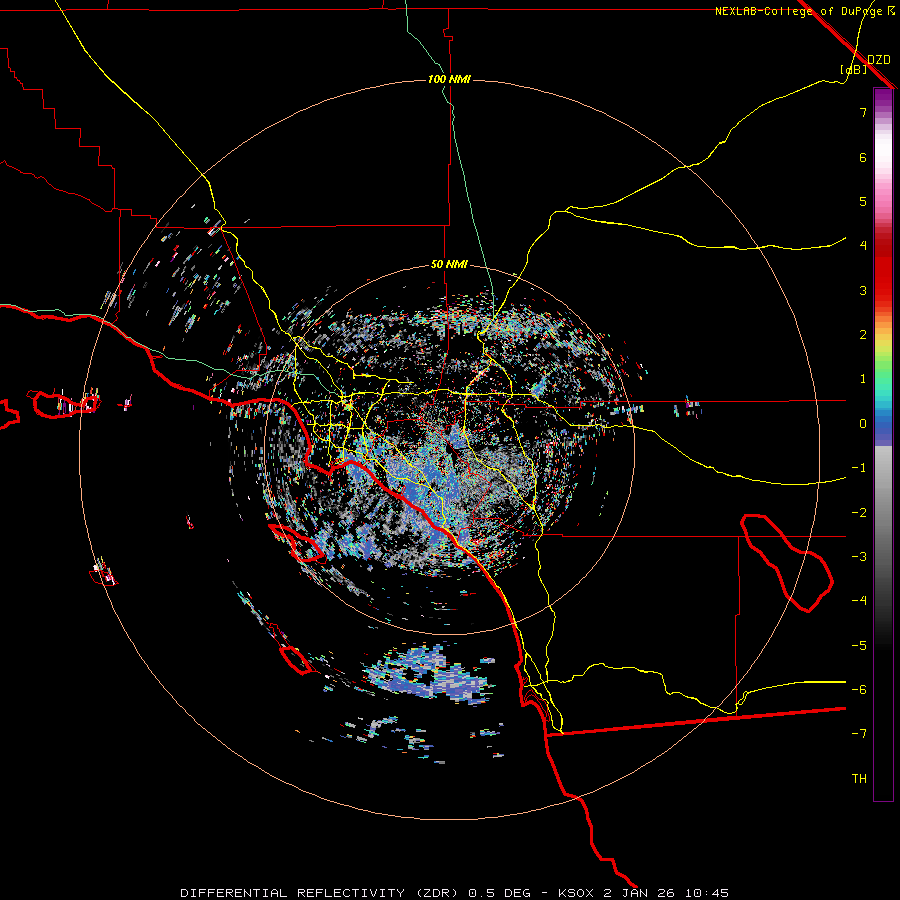Click the '2 JAN 26 10:45' timestamp
Image resolution: width=900 pixels, height=900 pixels.
[666, 893]
